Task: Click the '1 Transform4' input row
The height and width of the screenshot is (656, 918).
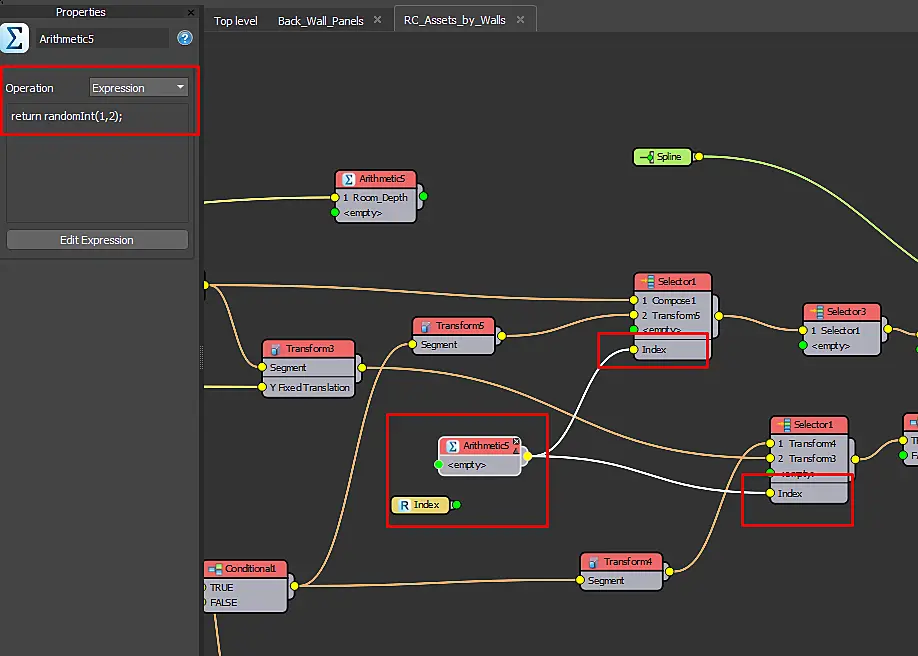Action: (809, 443)
